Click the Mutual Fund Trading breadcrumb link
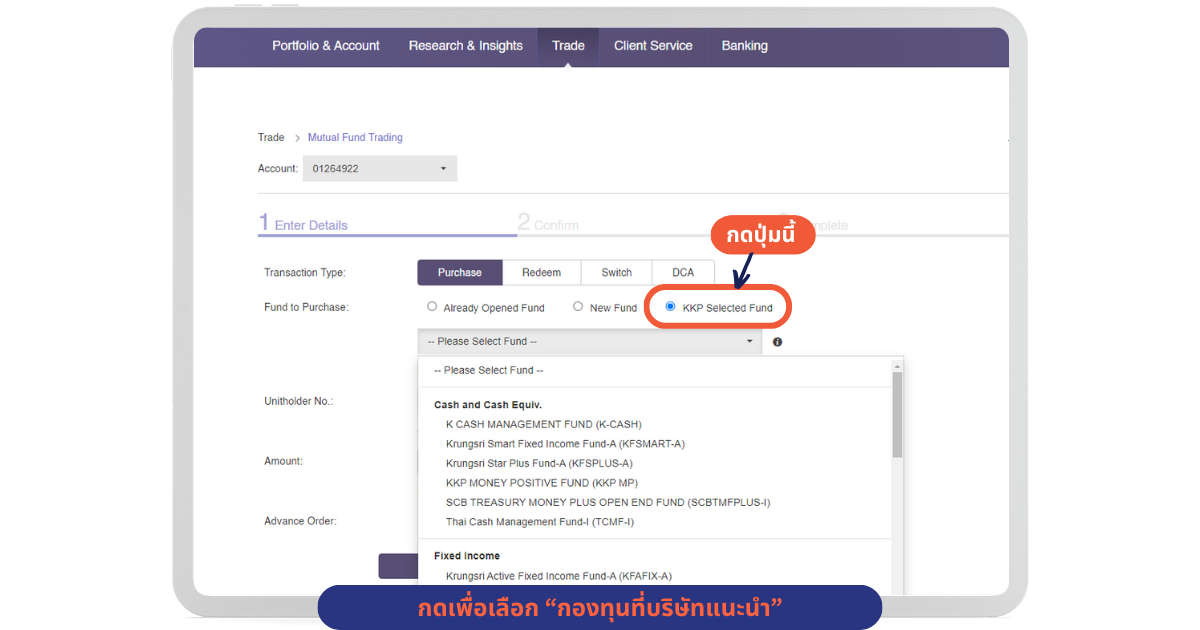The height and width of the screenshot is (630, 1200). 355,138
